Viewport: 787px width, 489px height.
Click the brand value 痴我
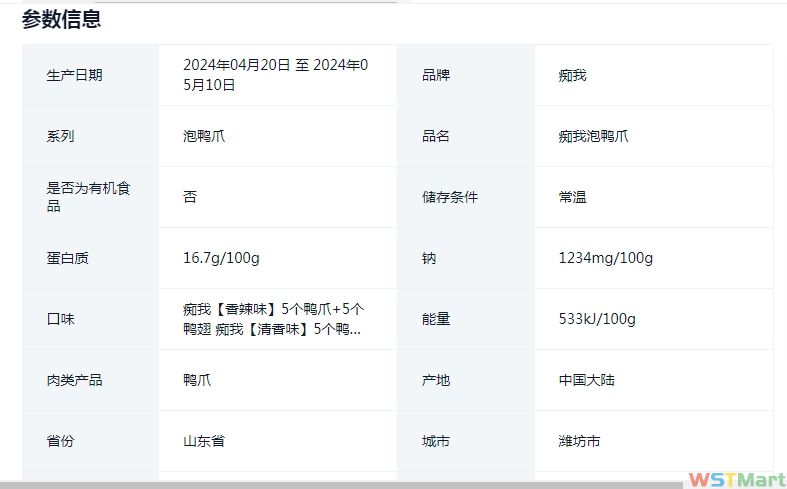coord(572,75)
